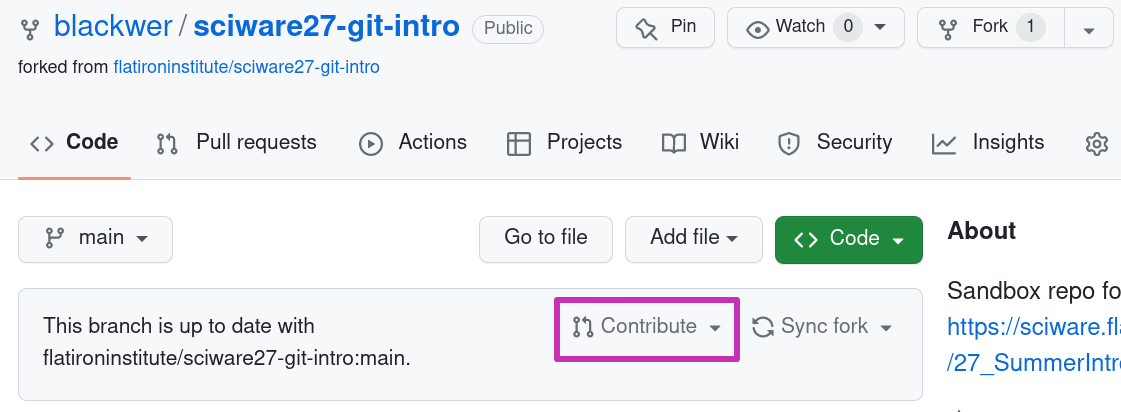Image resolution: width=1121 pixels, height=412 pixels.
Task: Open the main branch selector dropdown
Action: [x=95, y=239]
